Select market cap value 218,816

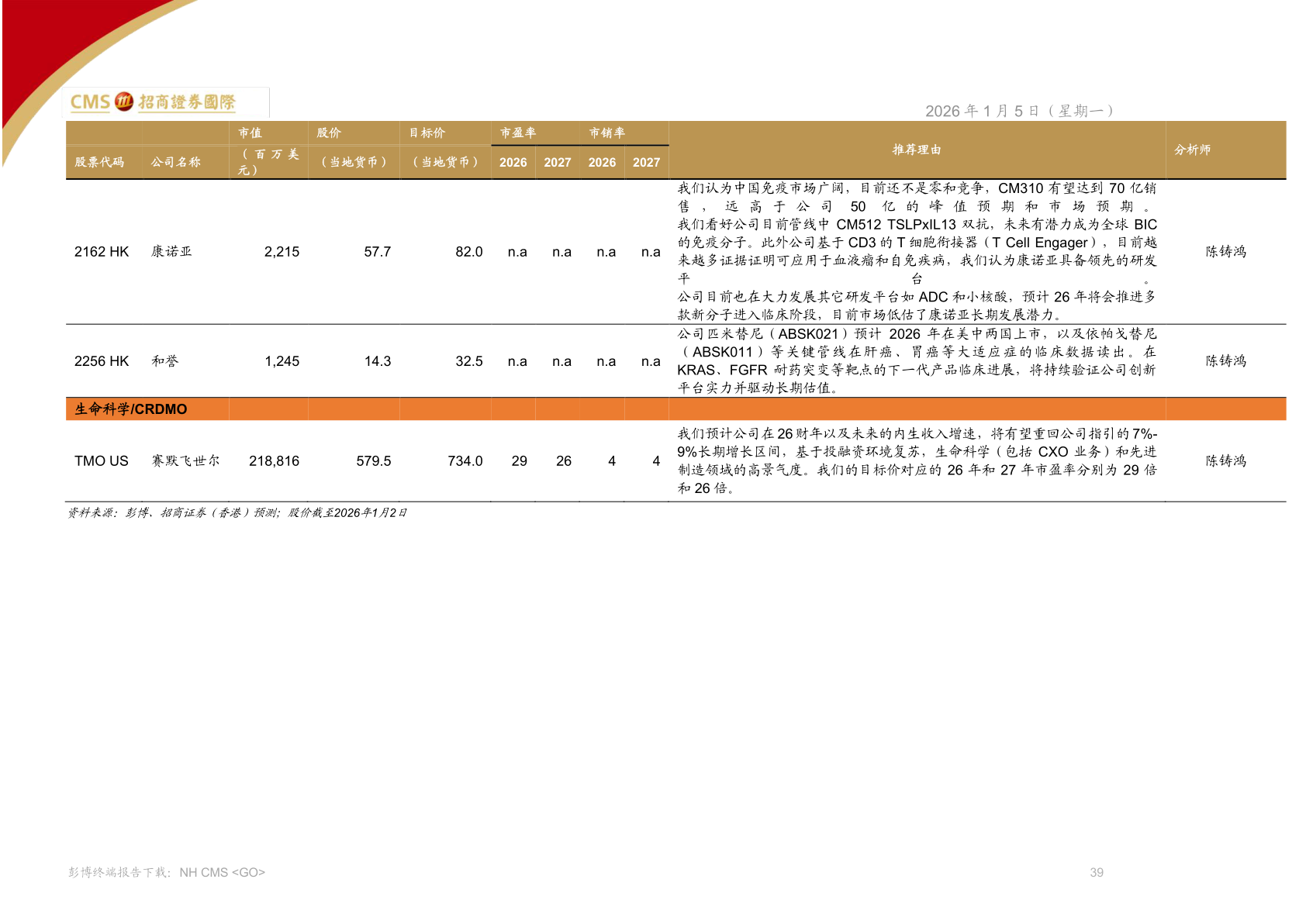pos(274,461)
